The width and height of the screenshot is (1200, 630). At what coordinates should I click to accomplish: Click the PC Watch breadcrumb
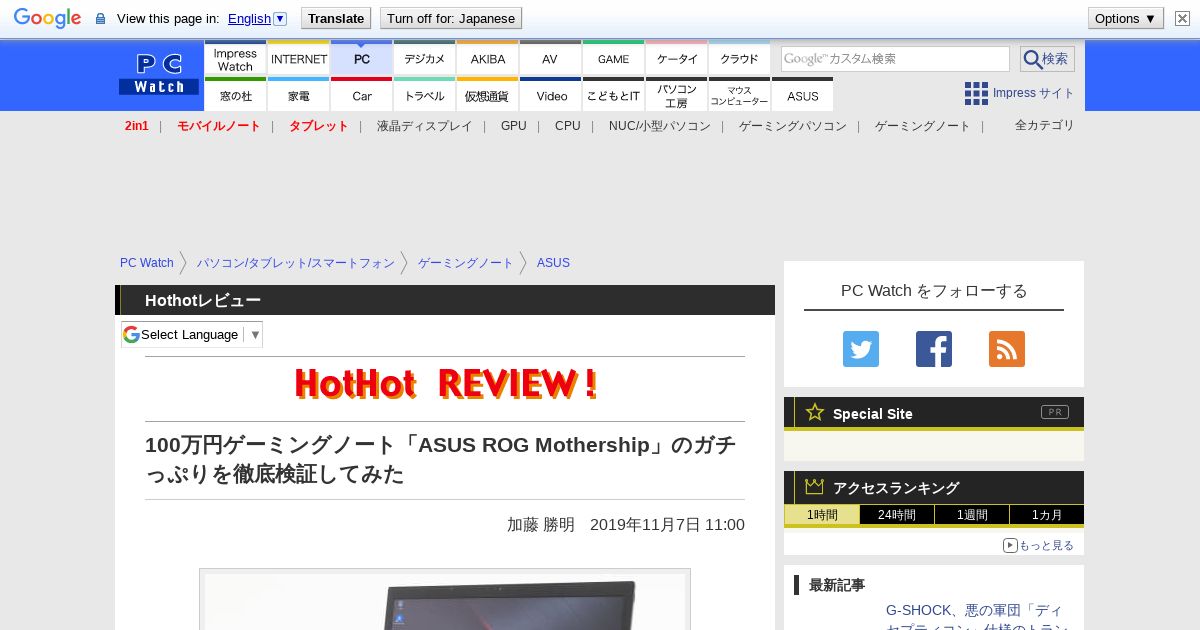click(x=147, y=263)
